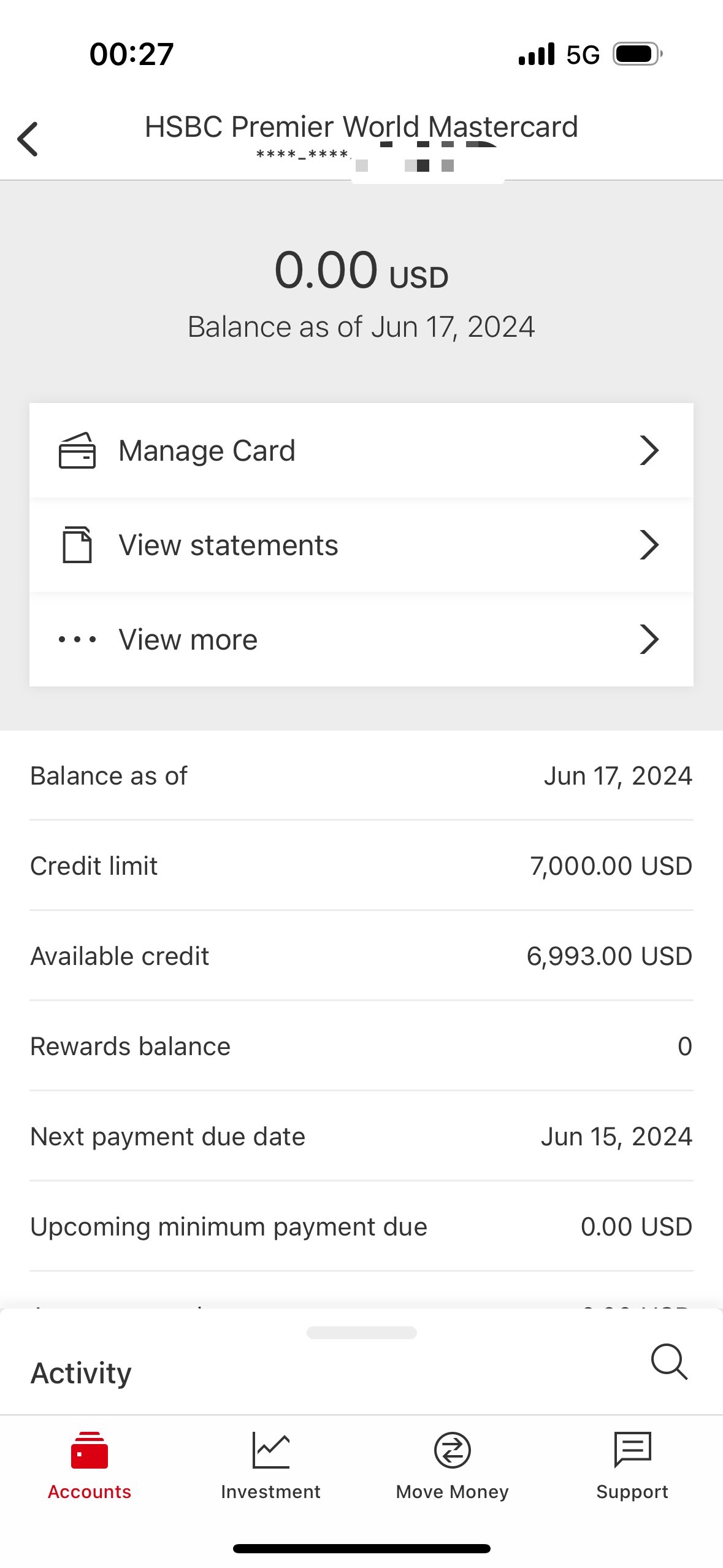Tap the View statements document icon
Screen dimensions: 723x1568
click(x=77, y=545)
